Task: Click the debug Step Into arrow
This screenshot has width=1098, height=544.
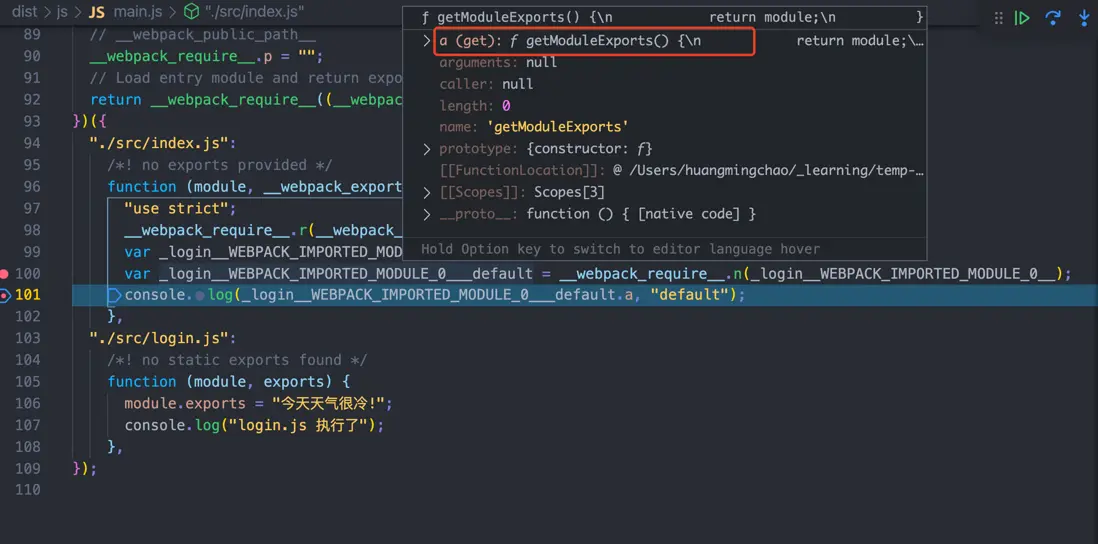Action: point(1084,18)
